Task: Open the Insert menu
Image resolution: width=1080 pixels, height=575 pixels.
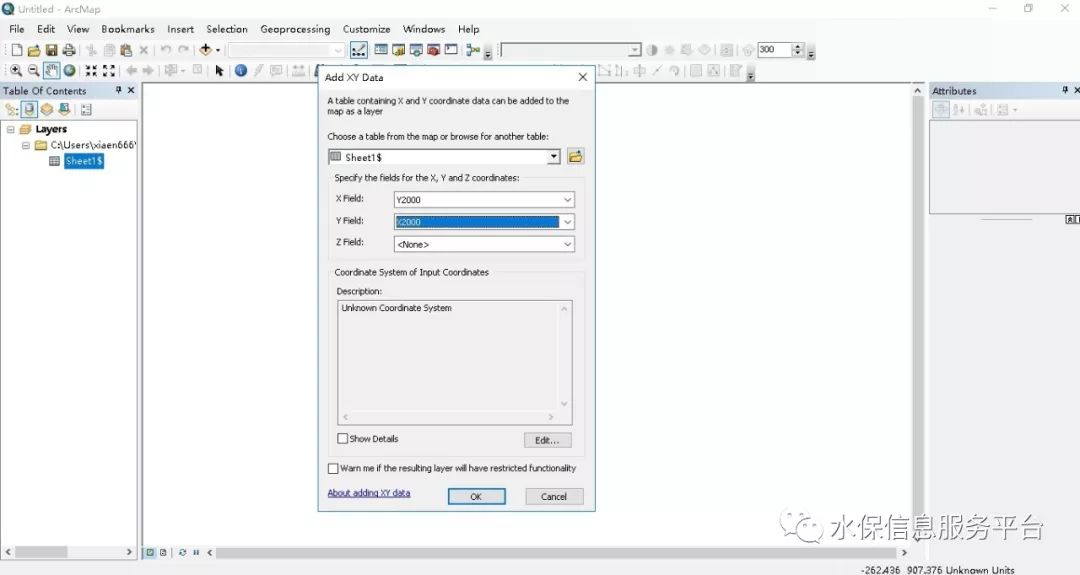Action: (x=180, y=29)
